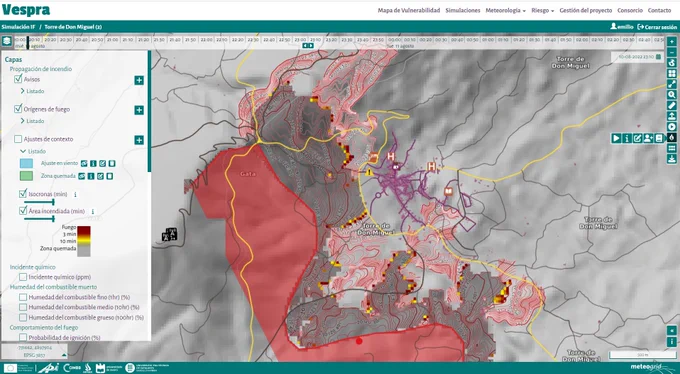
Task: Click the green Zona quemada swatch
Action: tap(26, 176)
